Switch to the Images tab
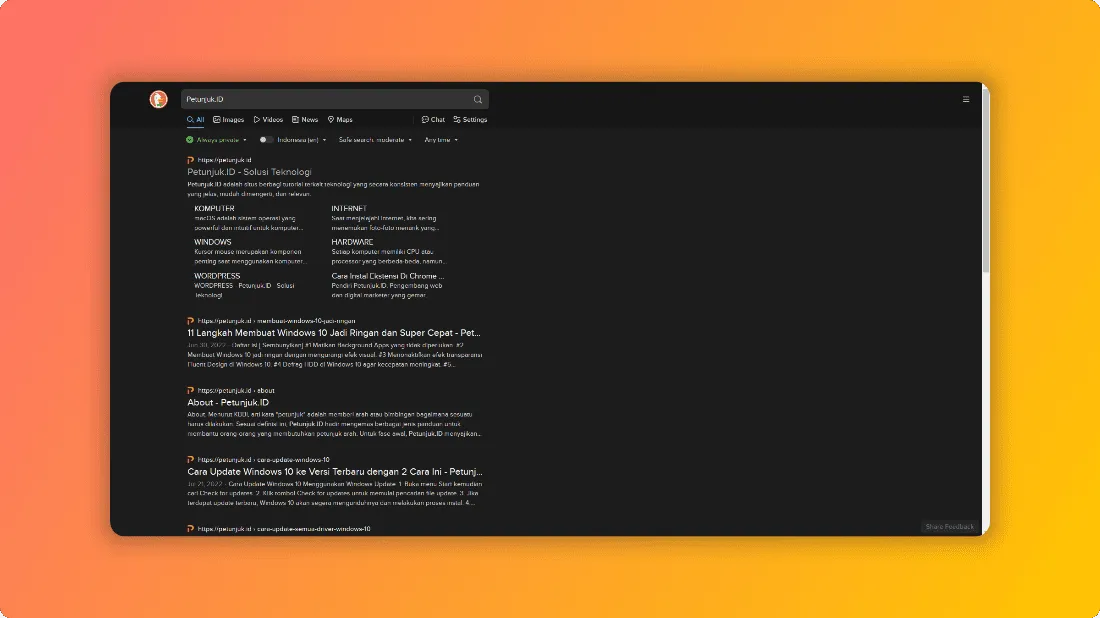This screenshot has height=618, width=1100. (x=229, y=120)
